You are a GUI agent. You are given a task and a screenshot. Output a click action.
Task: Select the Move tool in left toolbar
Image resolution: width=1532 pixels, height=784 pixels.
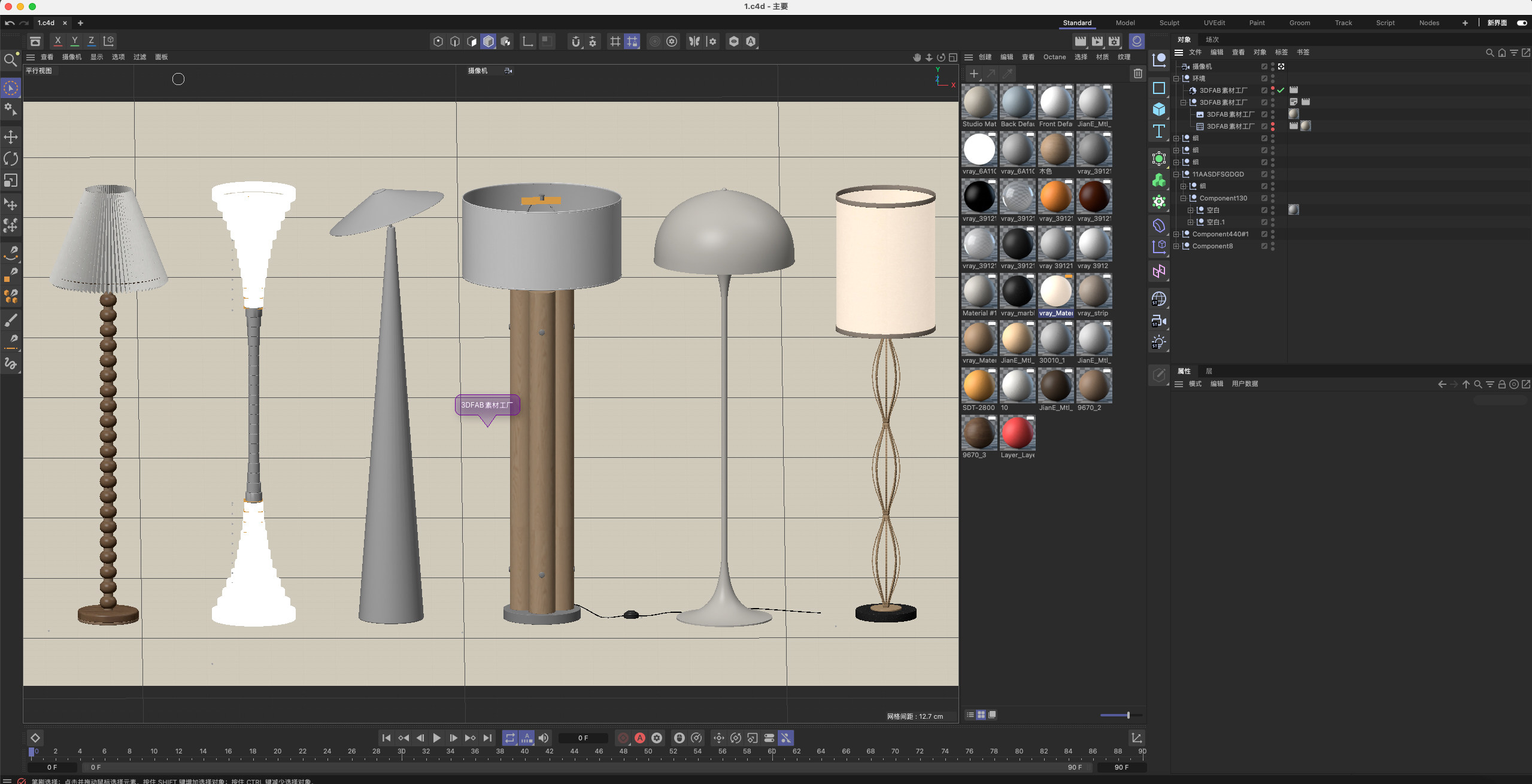(x=11, y=137)
